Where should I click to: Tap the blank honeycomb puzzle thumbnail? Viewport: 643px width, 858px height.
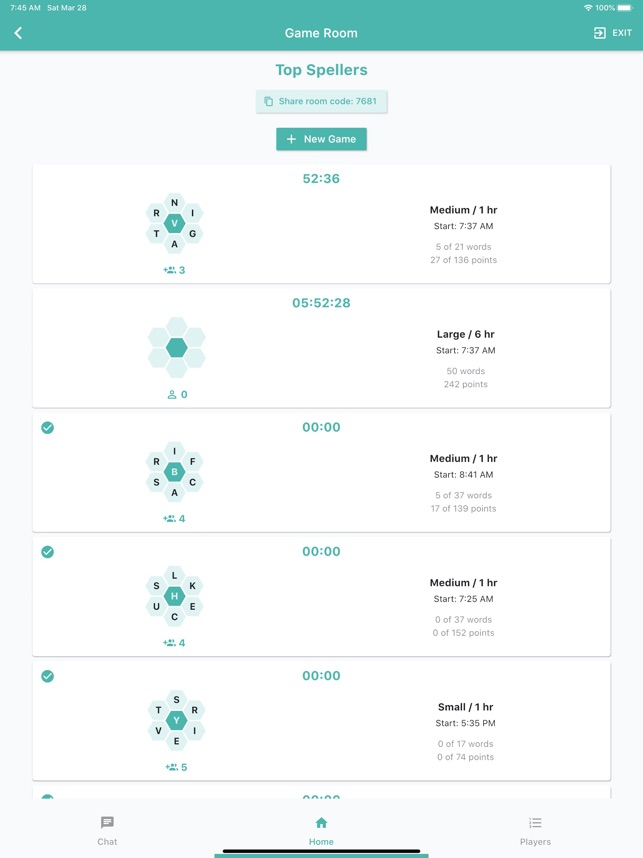176,347
